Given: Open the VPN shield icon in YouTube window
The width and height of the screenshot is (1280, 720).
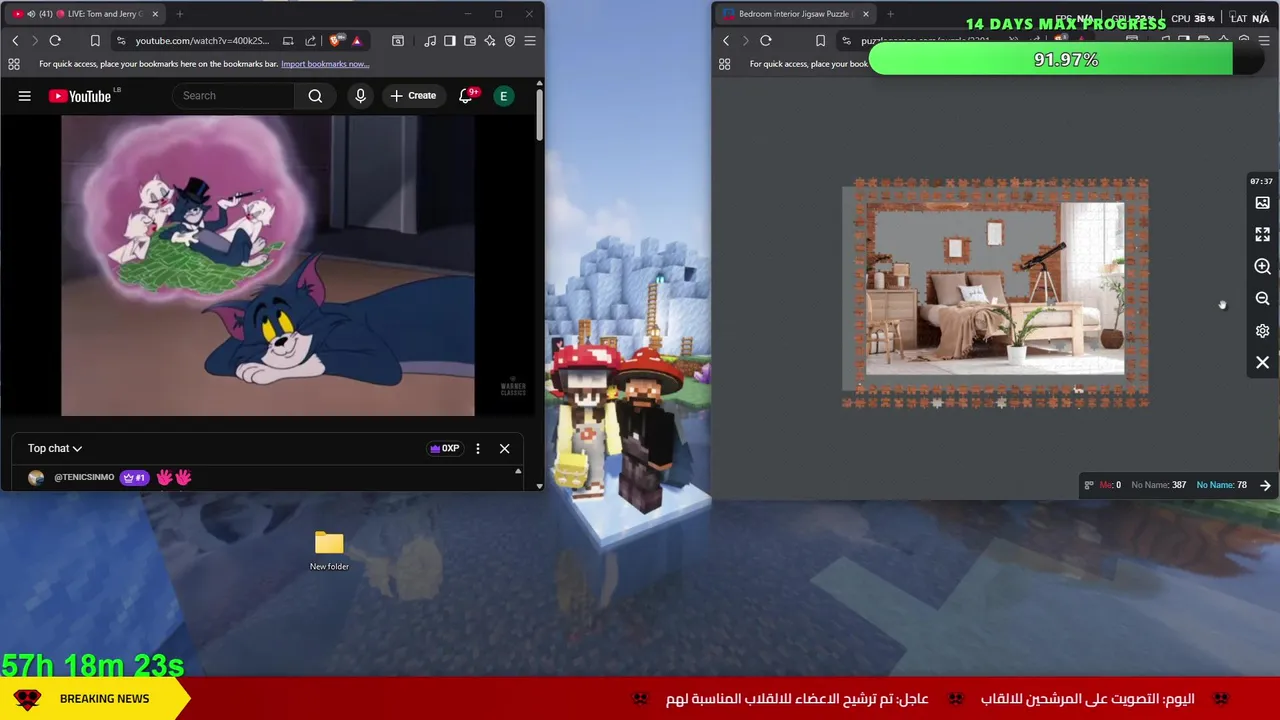Looking at the screenshot, I should pos(510,41).
